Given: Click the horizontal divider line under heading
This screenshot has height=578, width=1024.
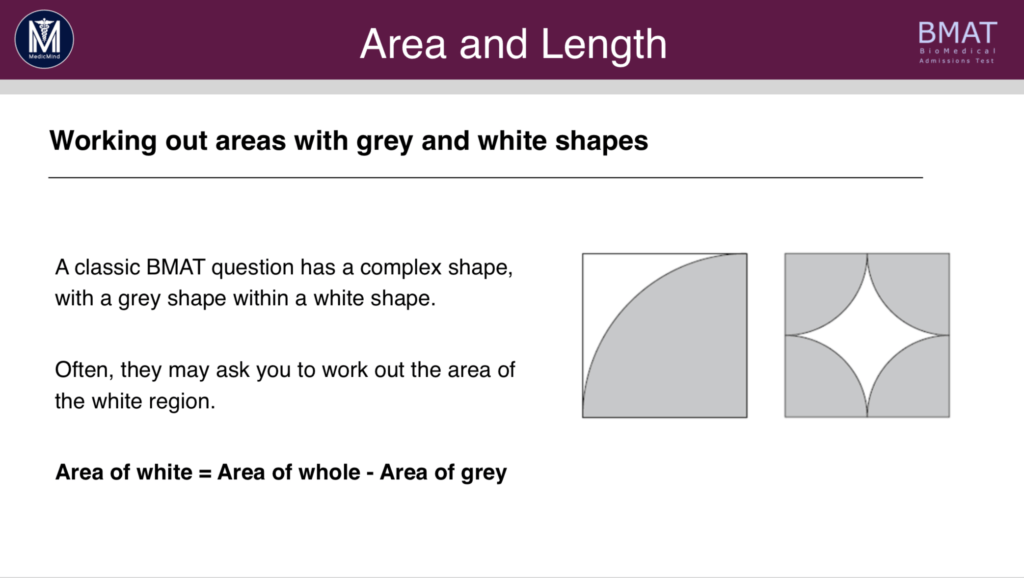Looking at the screenshot, I should [x=485, y=177].
